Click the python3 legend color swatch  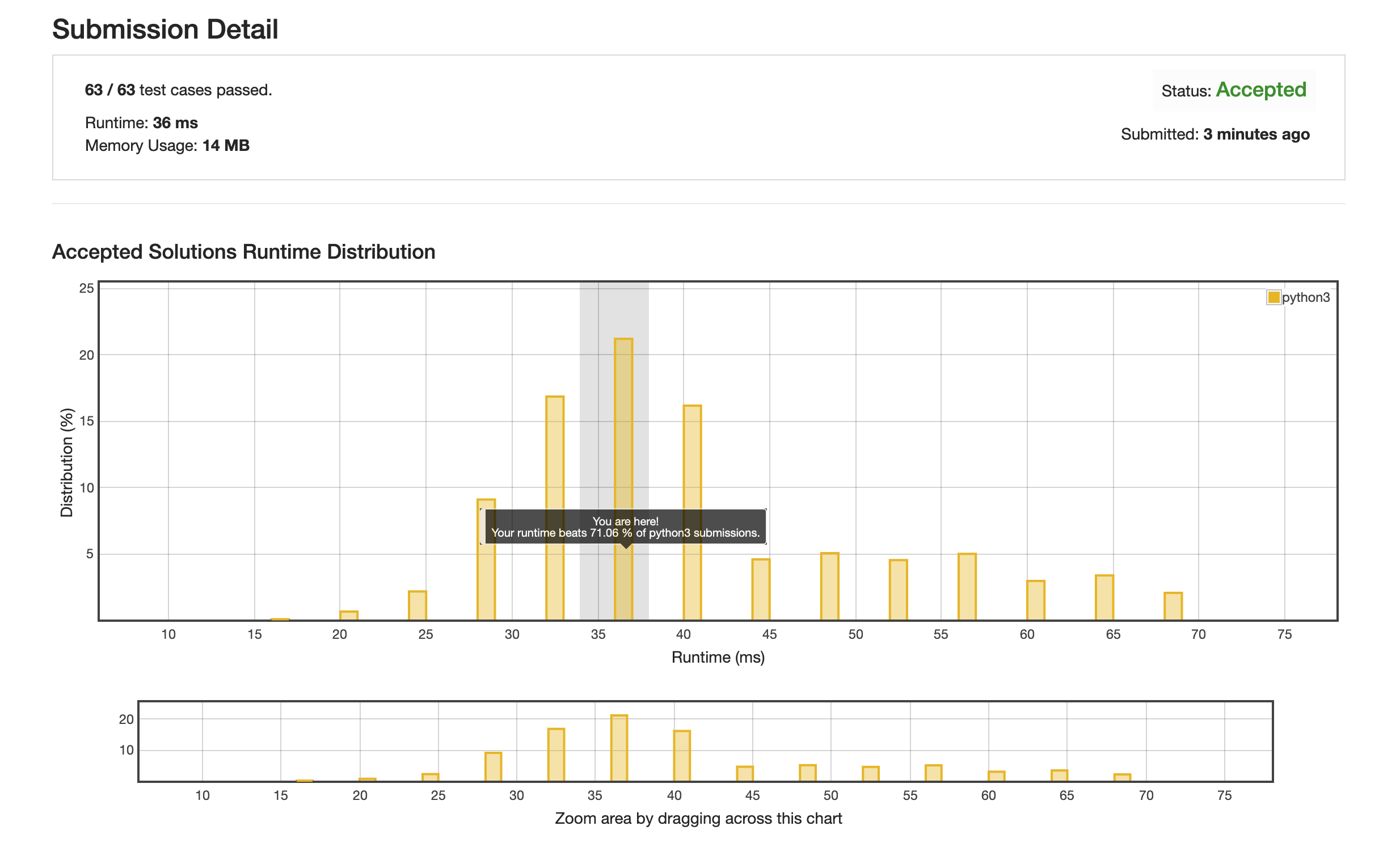point(1274,297)
